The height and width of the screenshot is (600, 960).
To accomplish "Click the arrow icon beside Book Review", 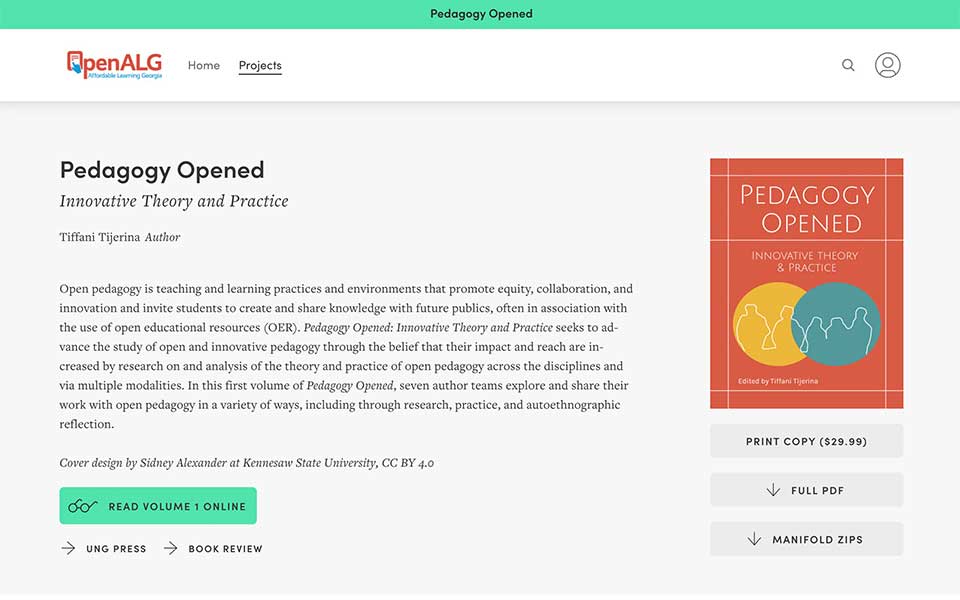I will point(171,548).
